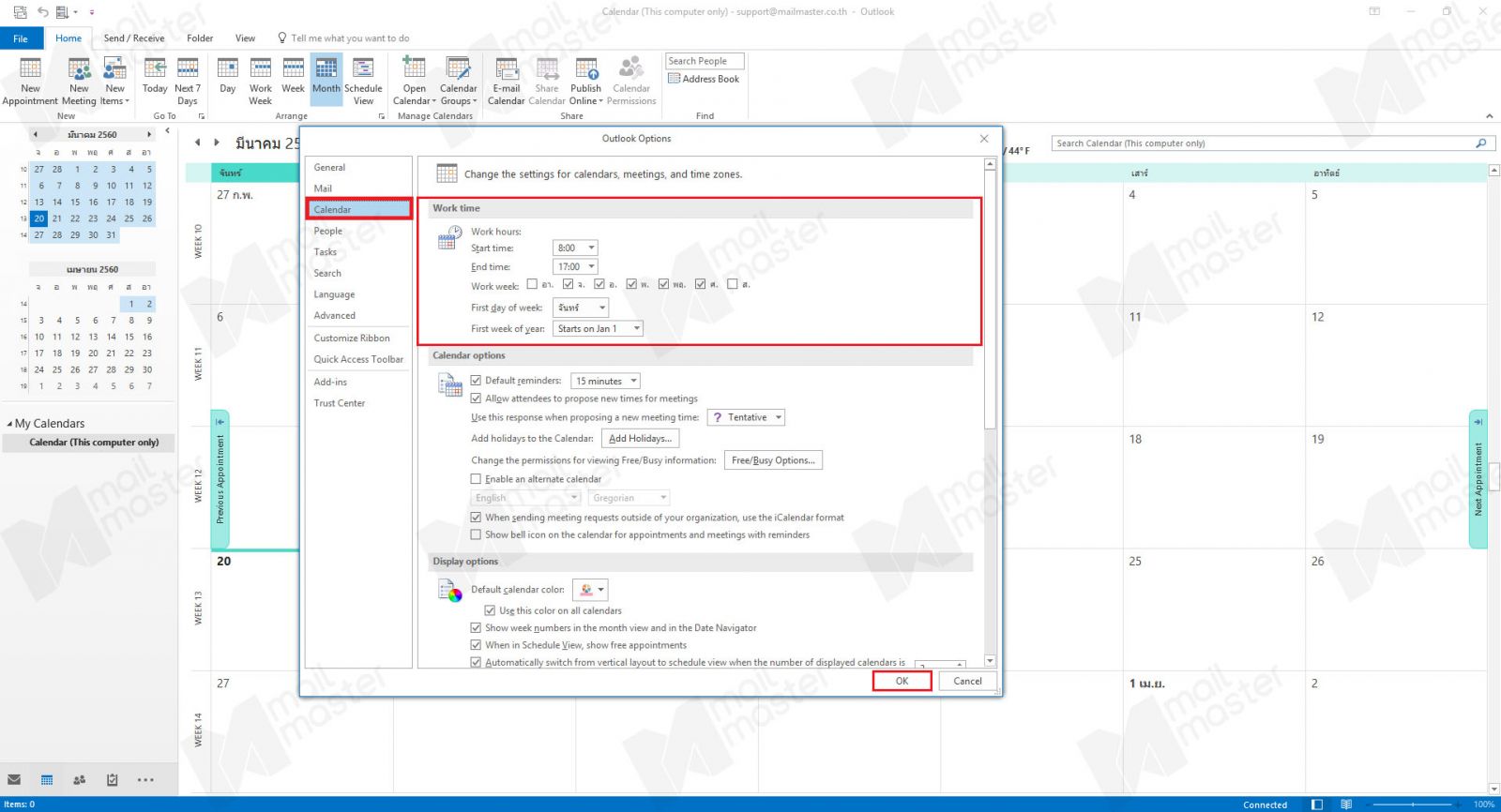Click the Previous Appointment side tab

point(220,479)
